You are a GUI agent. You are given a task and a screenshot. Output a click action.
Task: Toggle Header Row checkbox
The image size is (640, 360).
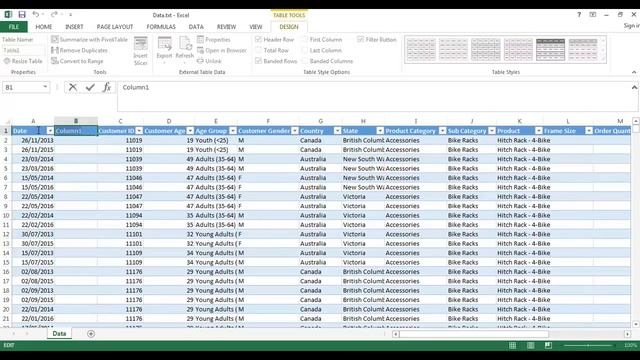[258, 40]
